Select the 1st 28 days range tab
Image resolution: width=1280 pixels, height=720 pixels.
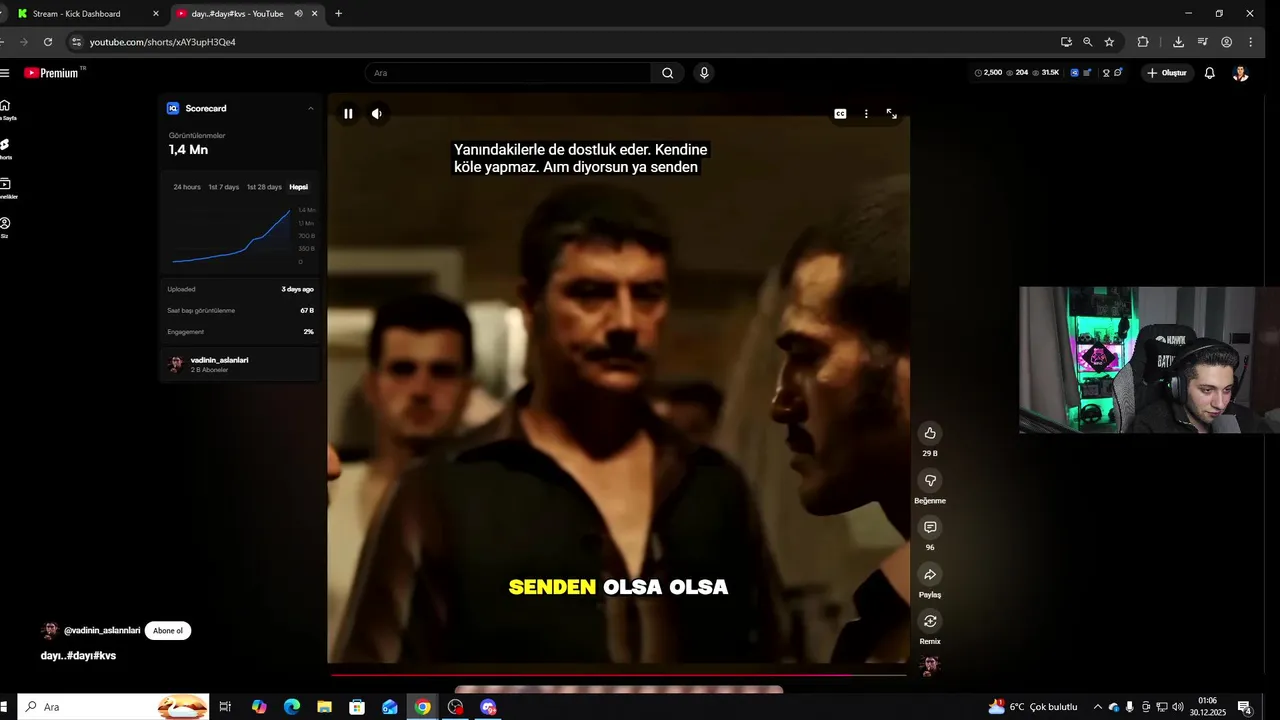pos(264,187)
